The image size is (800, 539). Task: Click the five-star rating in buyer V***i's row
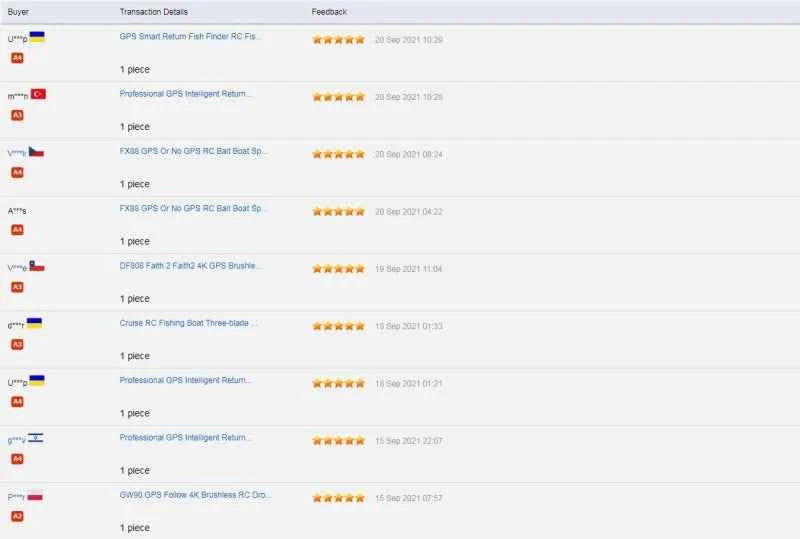[x=339, y=154]
